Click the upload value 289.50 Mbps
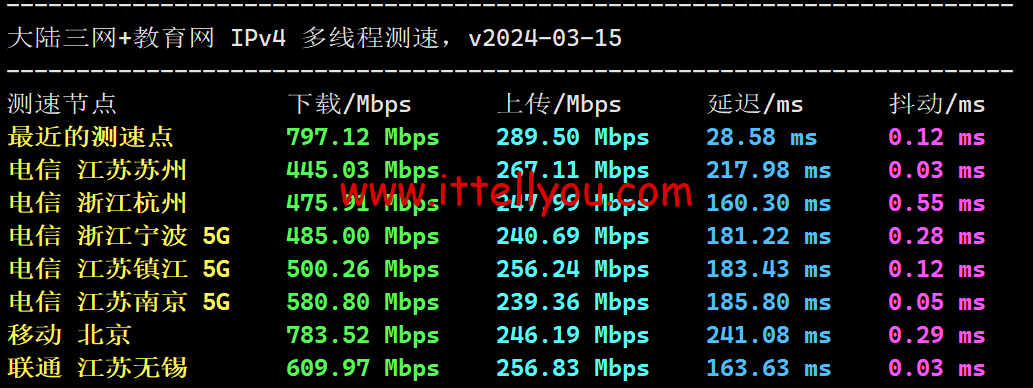Viewport: 1033px width, 388px height. [x=572, y=137]
